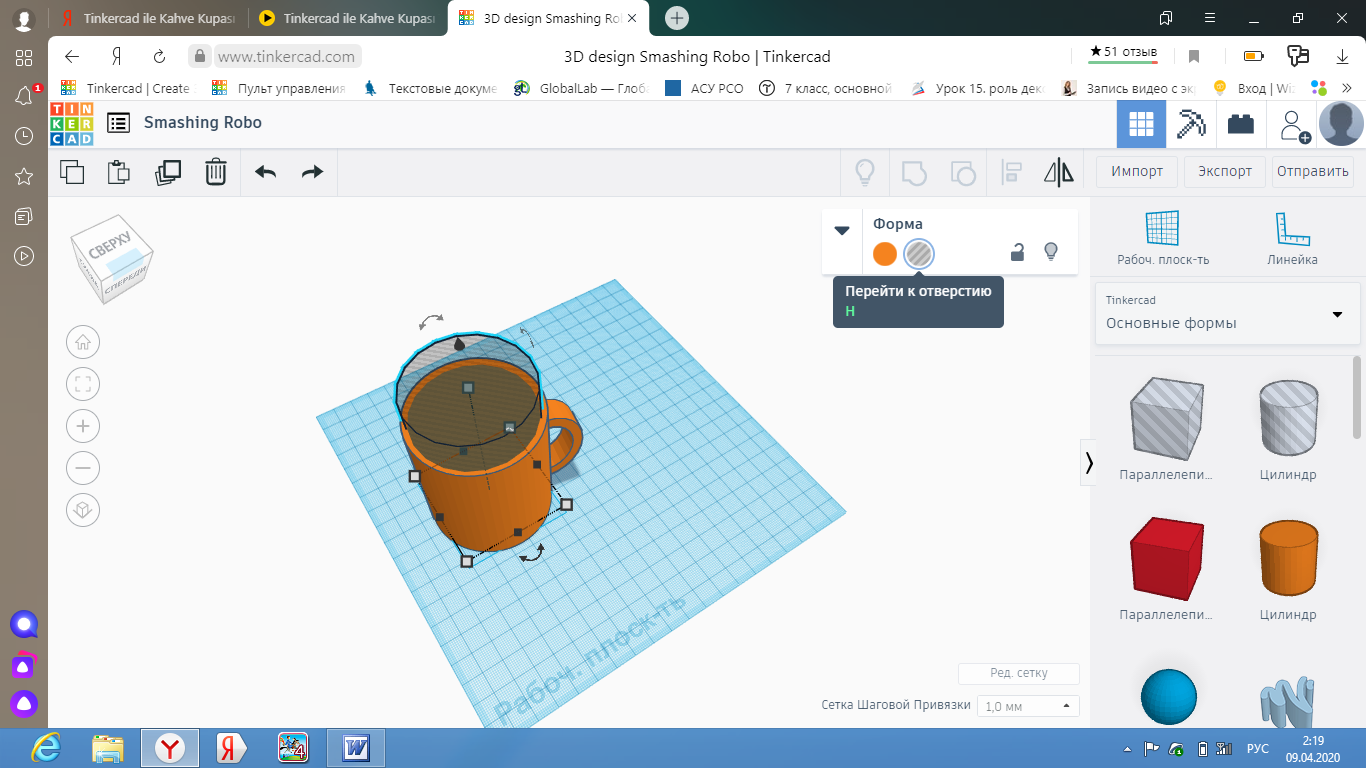Pick the blue sphere shape
The image size is (1366, 768).
1168,697
